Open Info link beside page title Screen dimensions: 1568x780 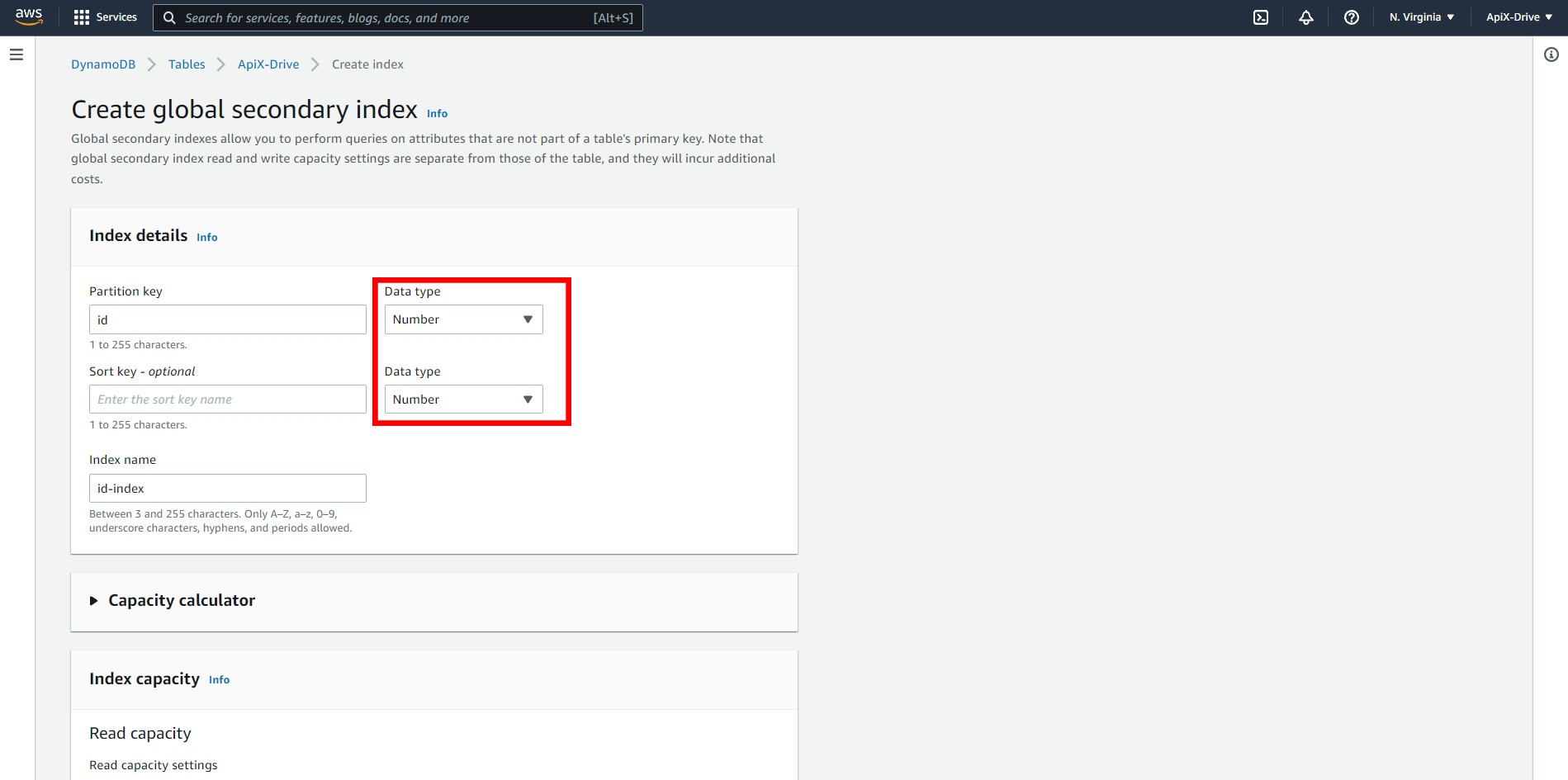coord(437,114)
